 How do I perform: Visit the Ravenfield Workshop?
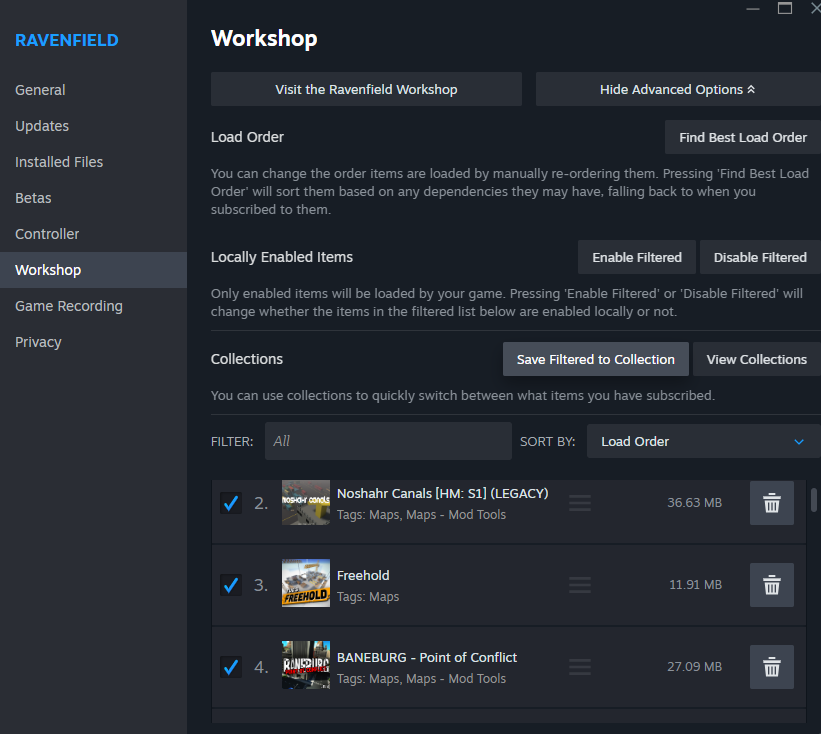click(x=366, y=90)
